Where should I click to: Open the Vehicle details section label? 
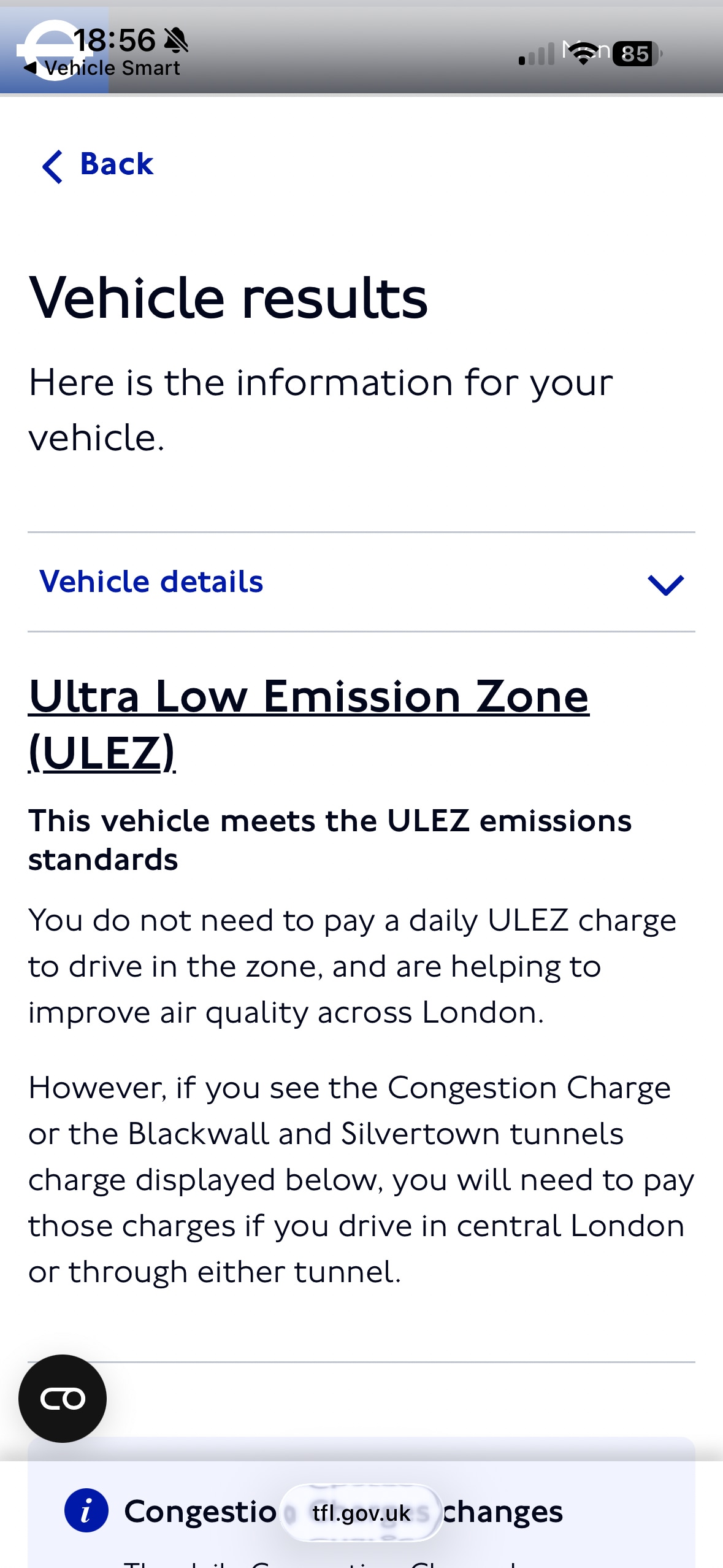pos(151,582)
